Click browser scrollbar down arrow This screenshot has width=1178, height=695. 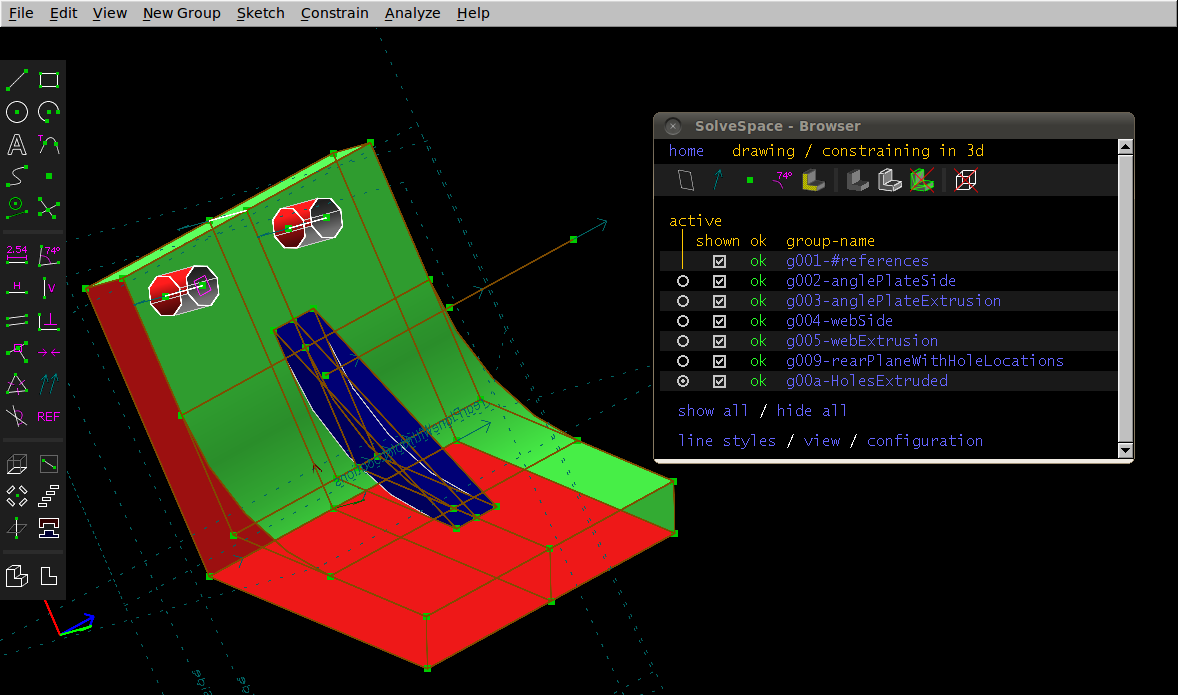pyautogui.click(x=1125, y=451)
